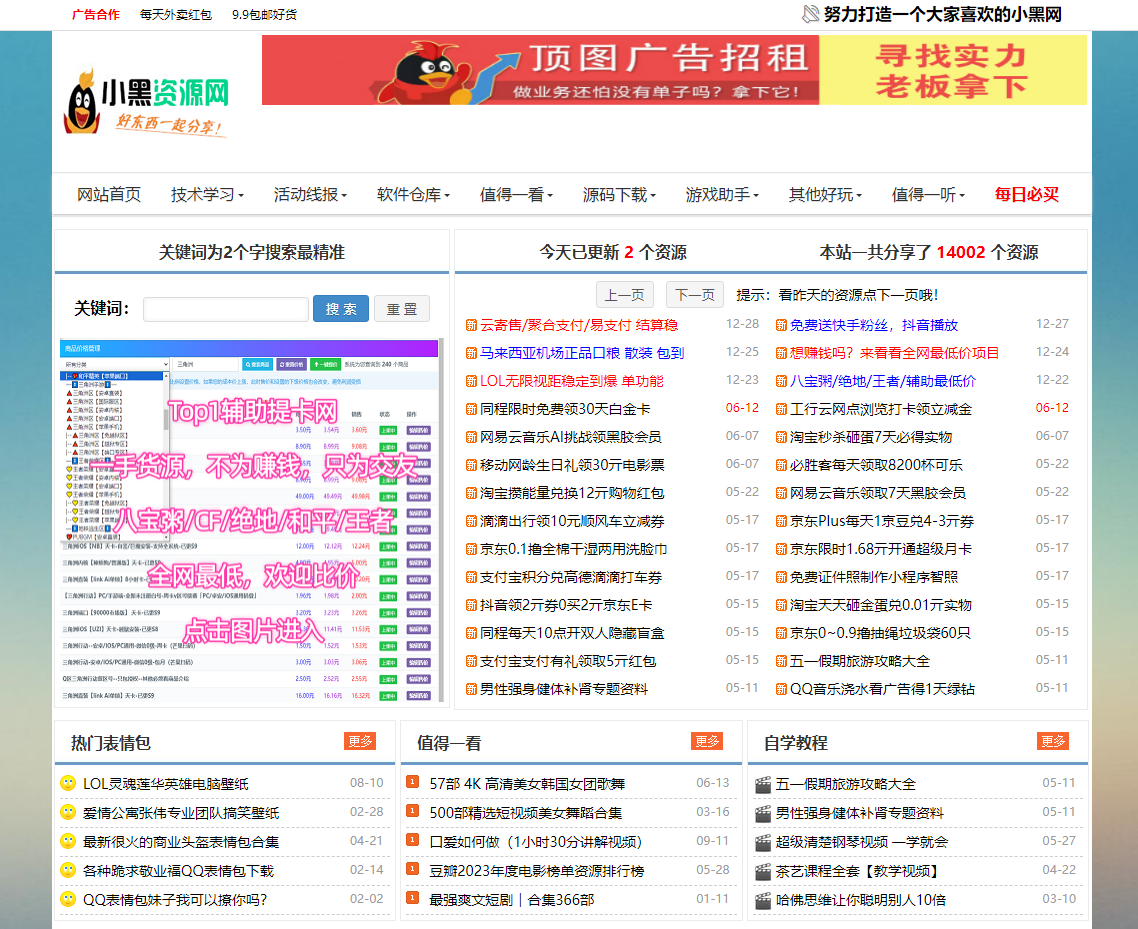This screenshot has height=929, width=1138.
Task: Click the 顶图广告招租 banner image
Action: point(674,70)
